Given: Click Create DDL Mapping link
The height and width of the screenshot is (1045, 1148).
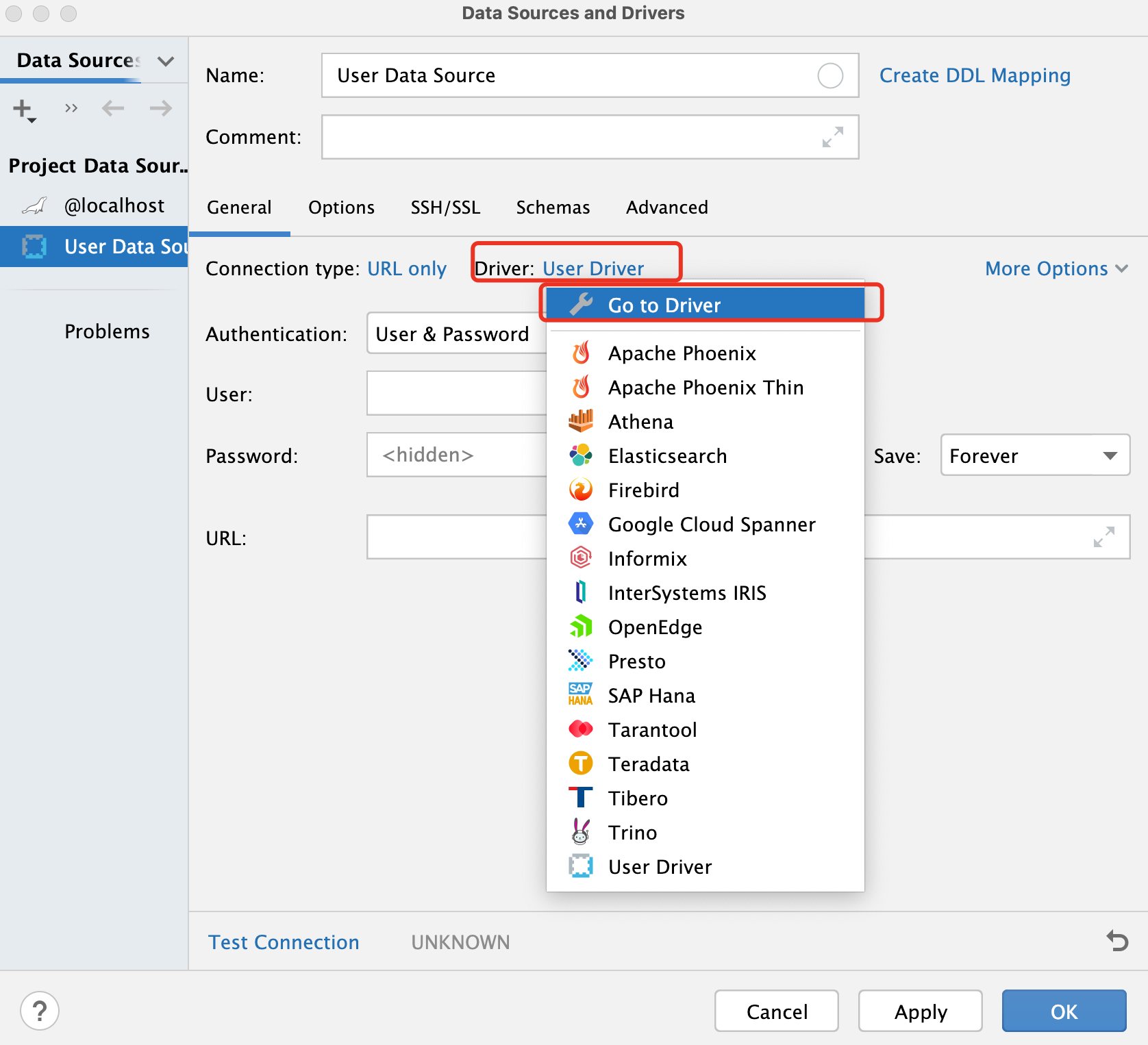Looking at the screenshot, I should tap(975, 75).
